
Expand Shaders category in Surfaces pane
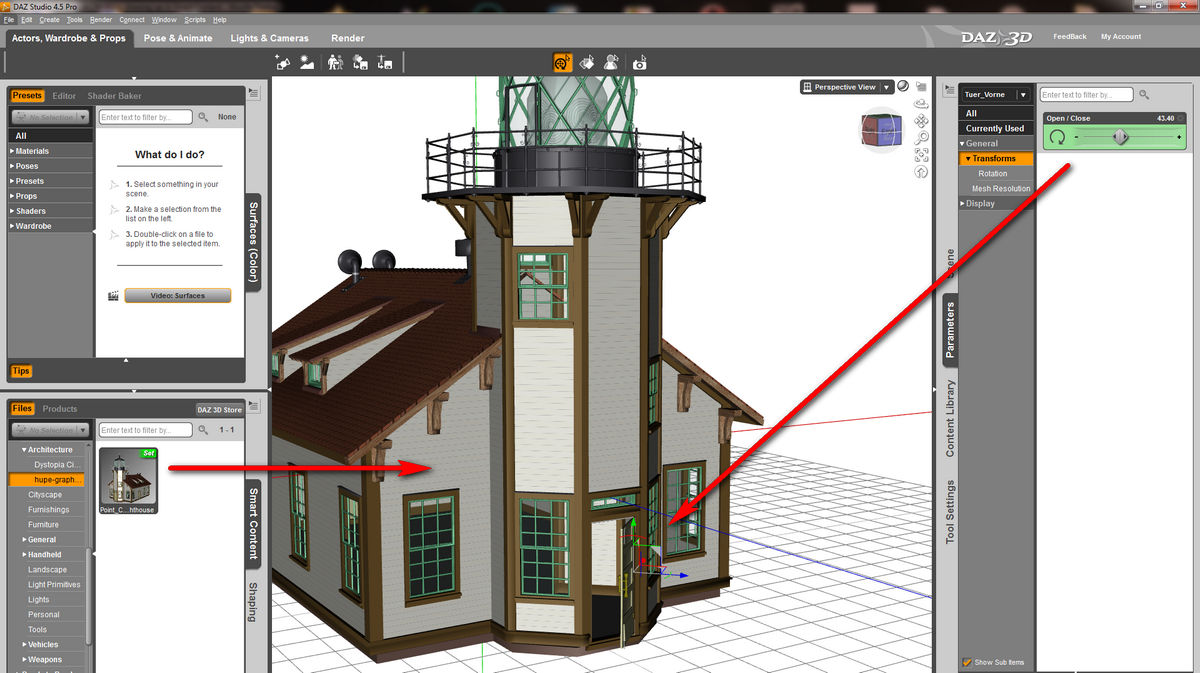[12, 212]
